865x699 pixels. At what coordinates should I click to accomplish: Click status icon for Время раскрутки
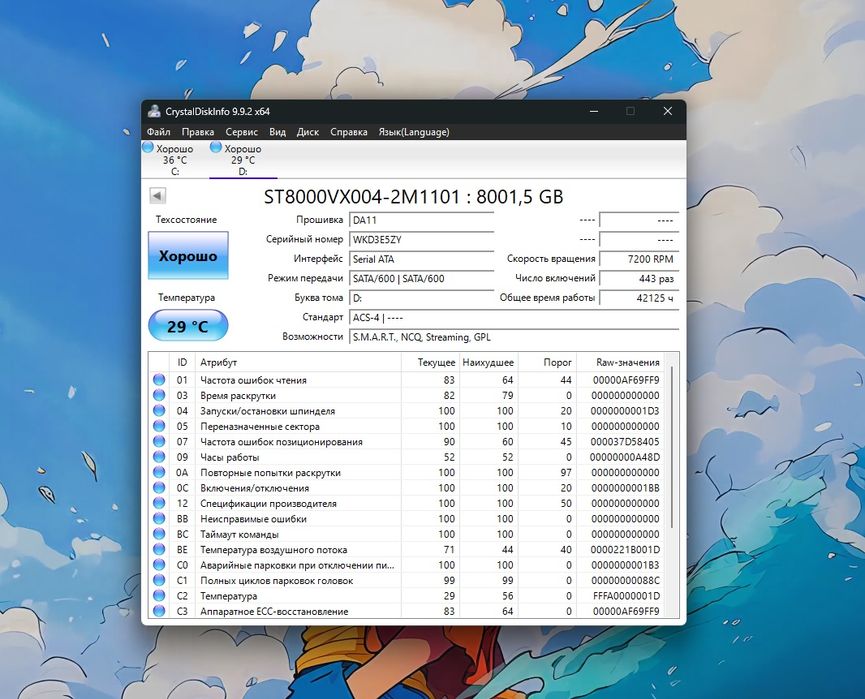(159, 395)
